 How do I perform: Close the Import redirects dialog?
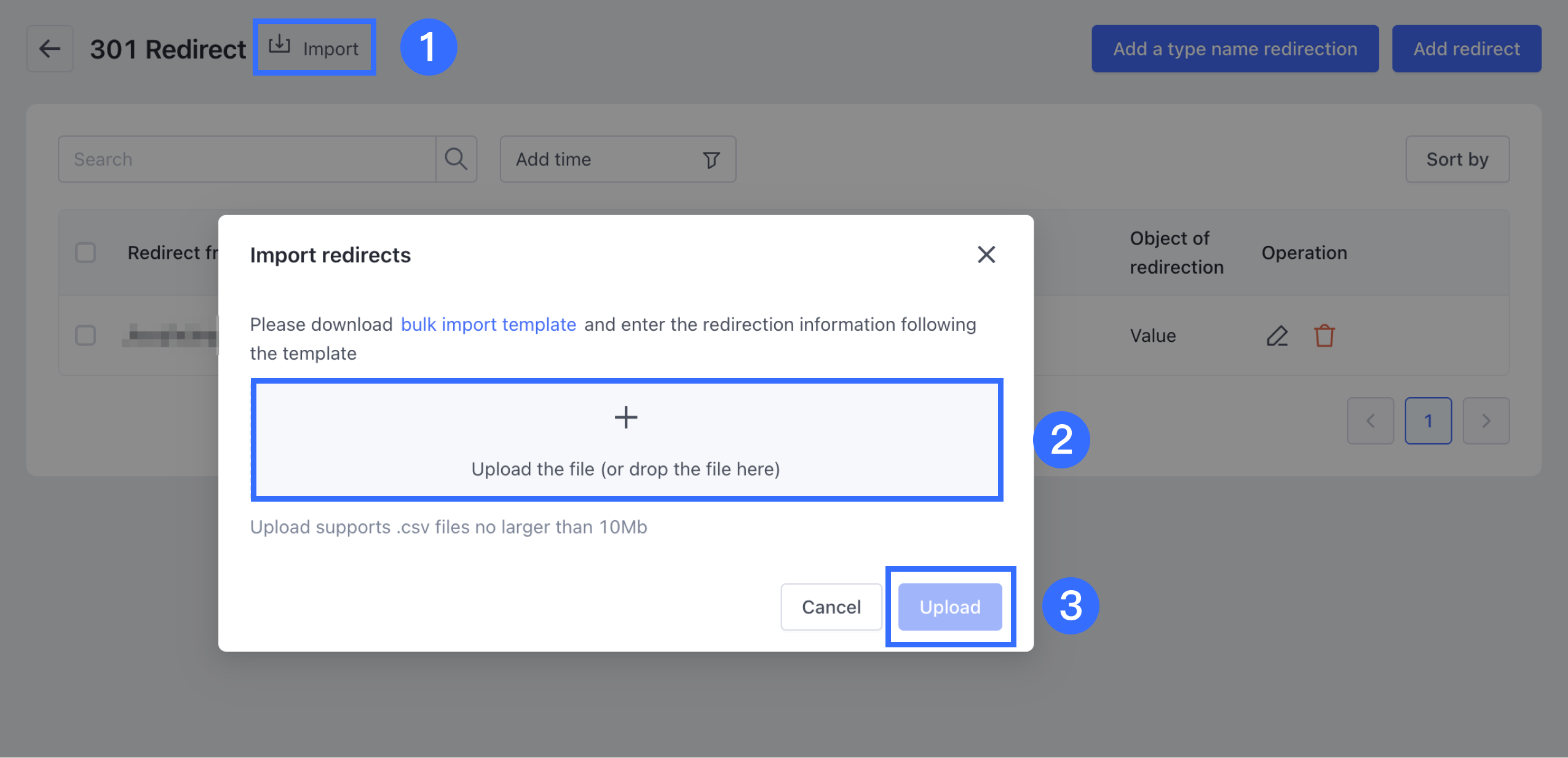pyautogui.click(x=986, y=255)
